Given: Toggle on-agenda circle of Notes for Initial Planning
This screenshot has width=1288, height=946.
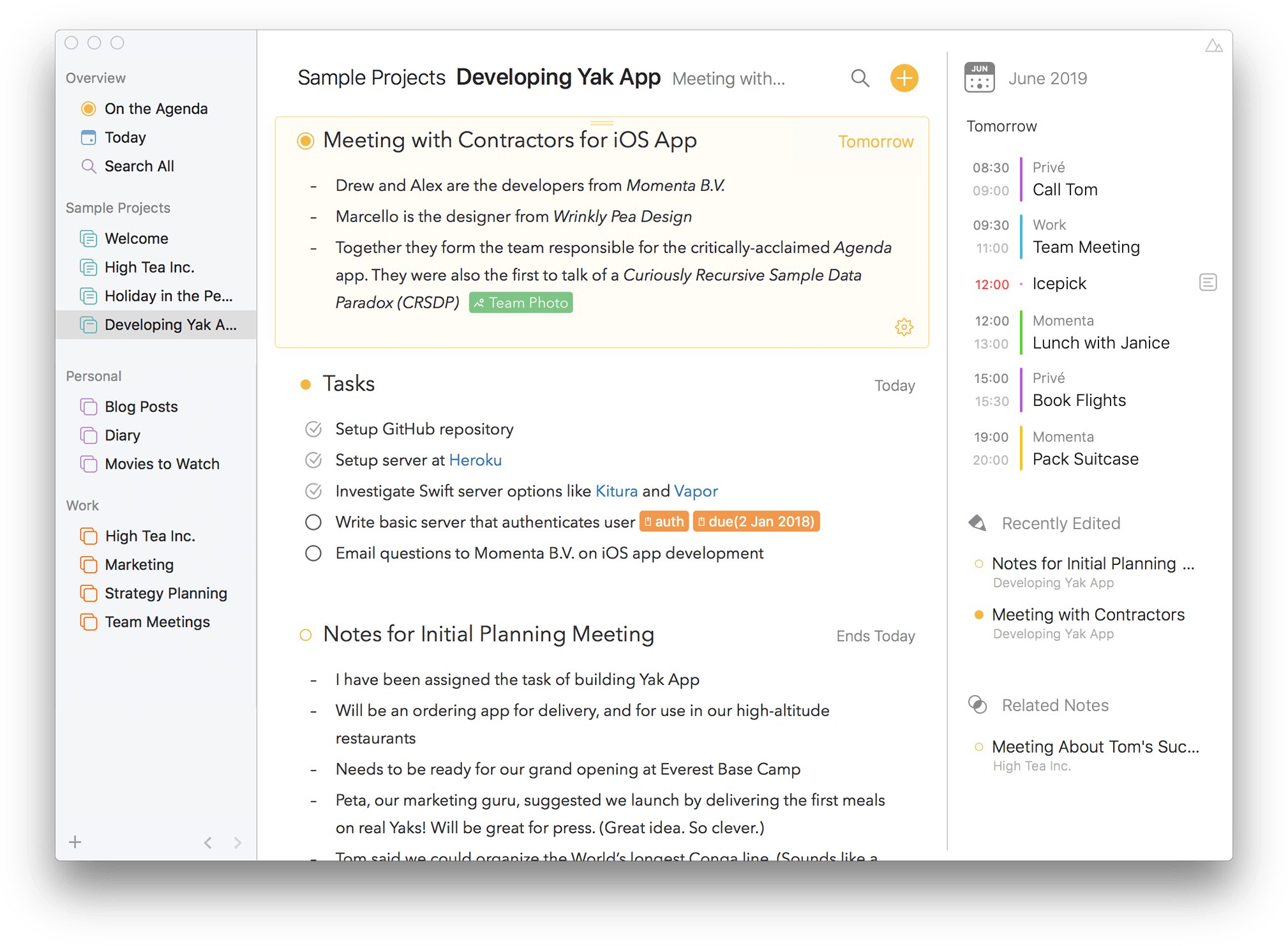Looking at the screenshot, I should tap(306, 635).
